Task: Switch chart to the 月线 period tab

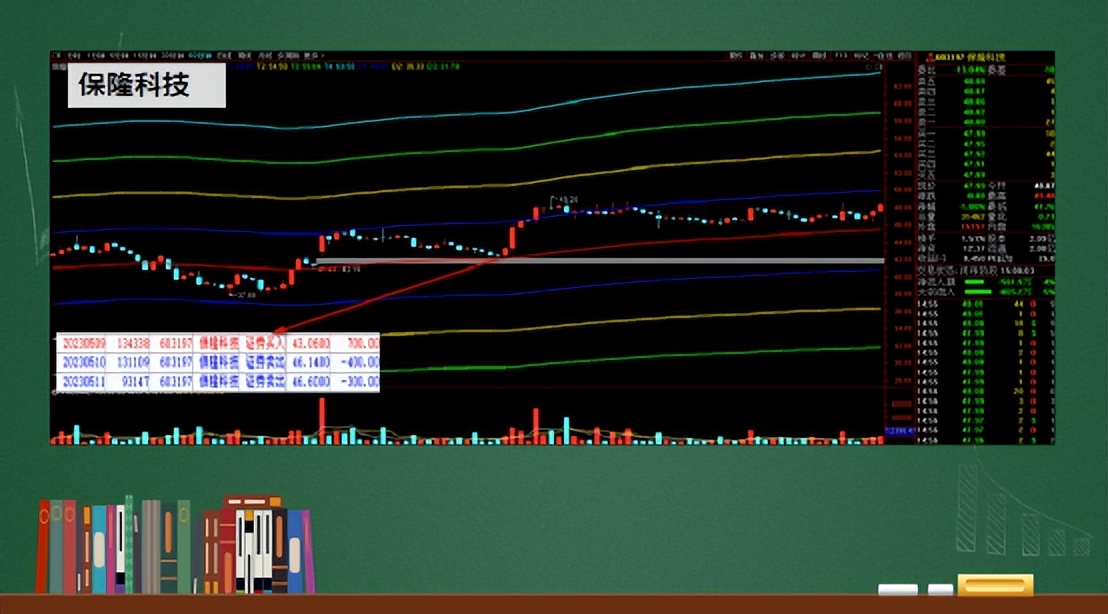Action: click(x=265, y=56)
